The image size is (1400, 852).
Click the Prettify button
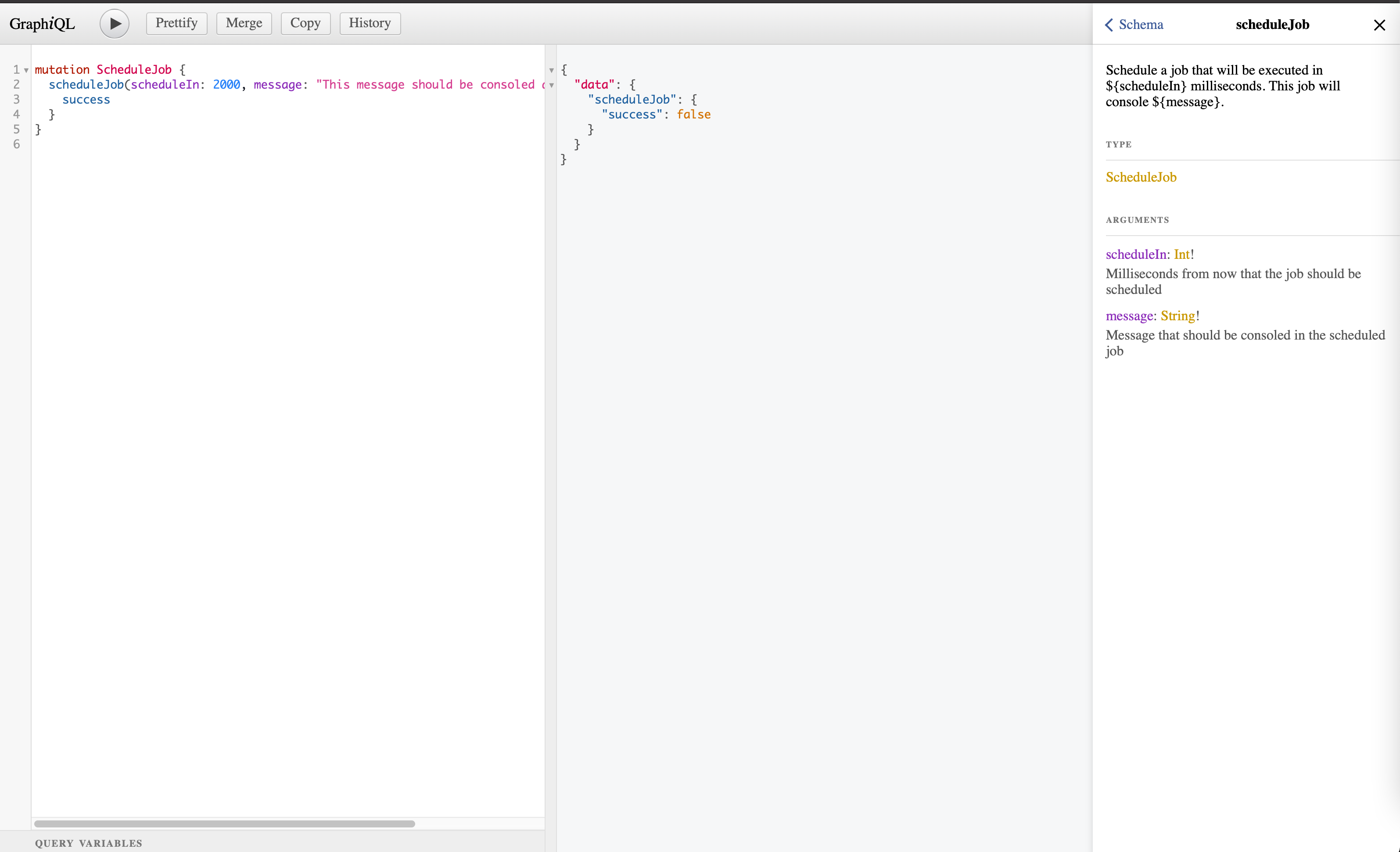pyautogui.click(x=176, y=23)
